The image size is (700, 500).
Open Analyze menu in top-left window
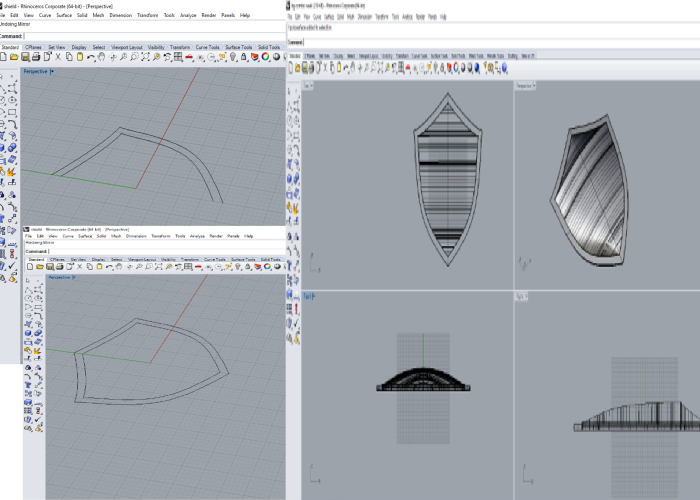point(188,15)
